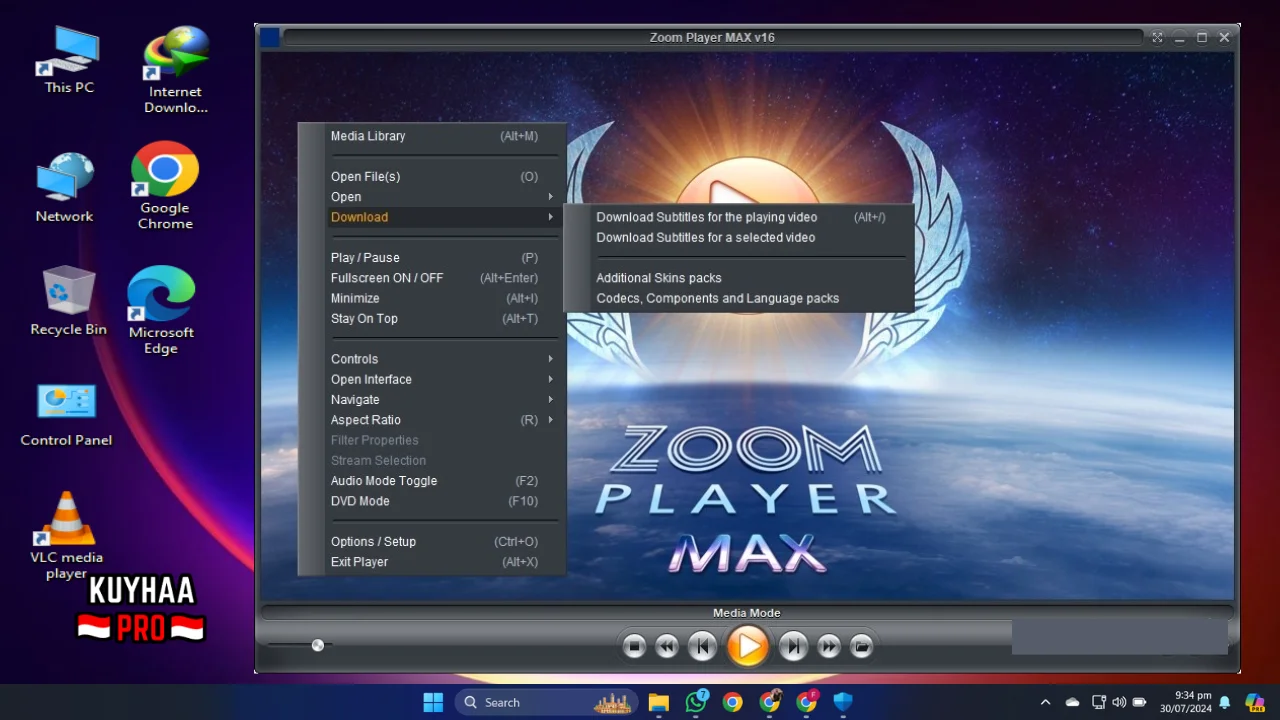Choose Open File(s) menu entry
This screenshot has width=1280, height=720.
434,177
